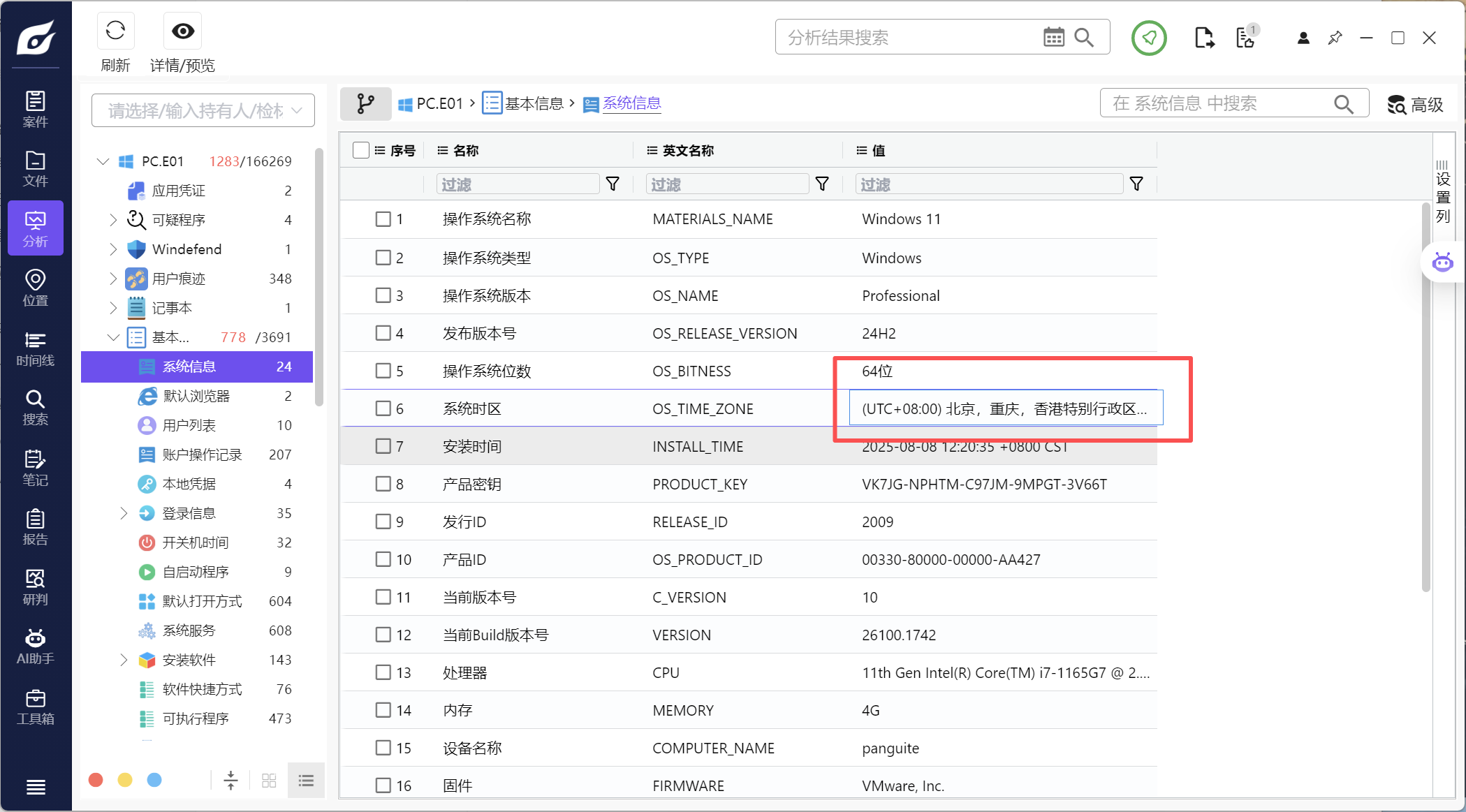This screenshot has height=812, width=1466.
Task: Toggle the select-all checkbox in the header
Action: click(x=361, y=150)
